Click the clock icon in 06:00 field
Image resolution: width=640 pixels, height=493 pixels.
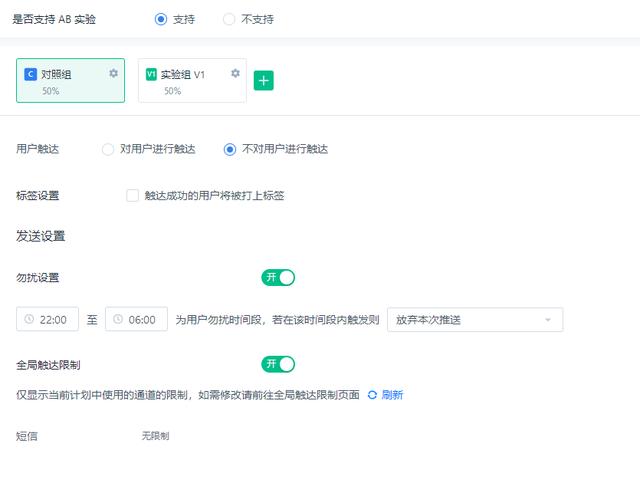tap(117, 320)
